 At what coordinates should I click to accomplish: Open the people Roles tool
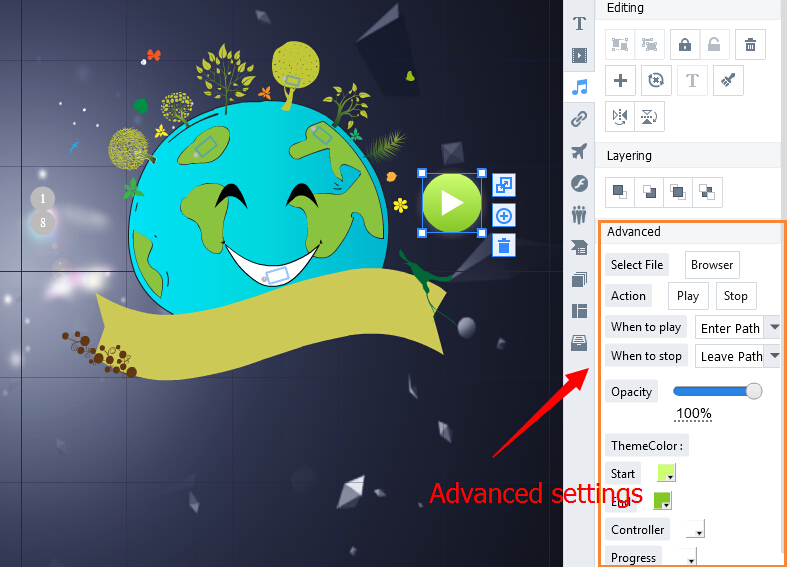[x=579, y=215]
